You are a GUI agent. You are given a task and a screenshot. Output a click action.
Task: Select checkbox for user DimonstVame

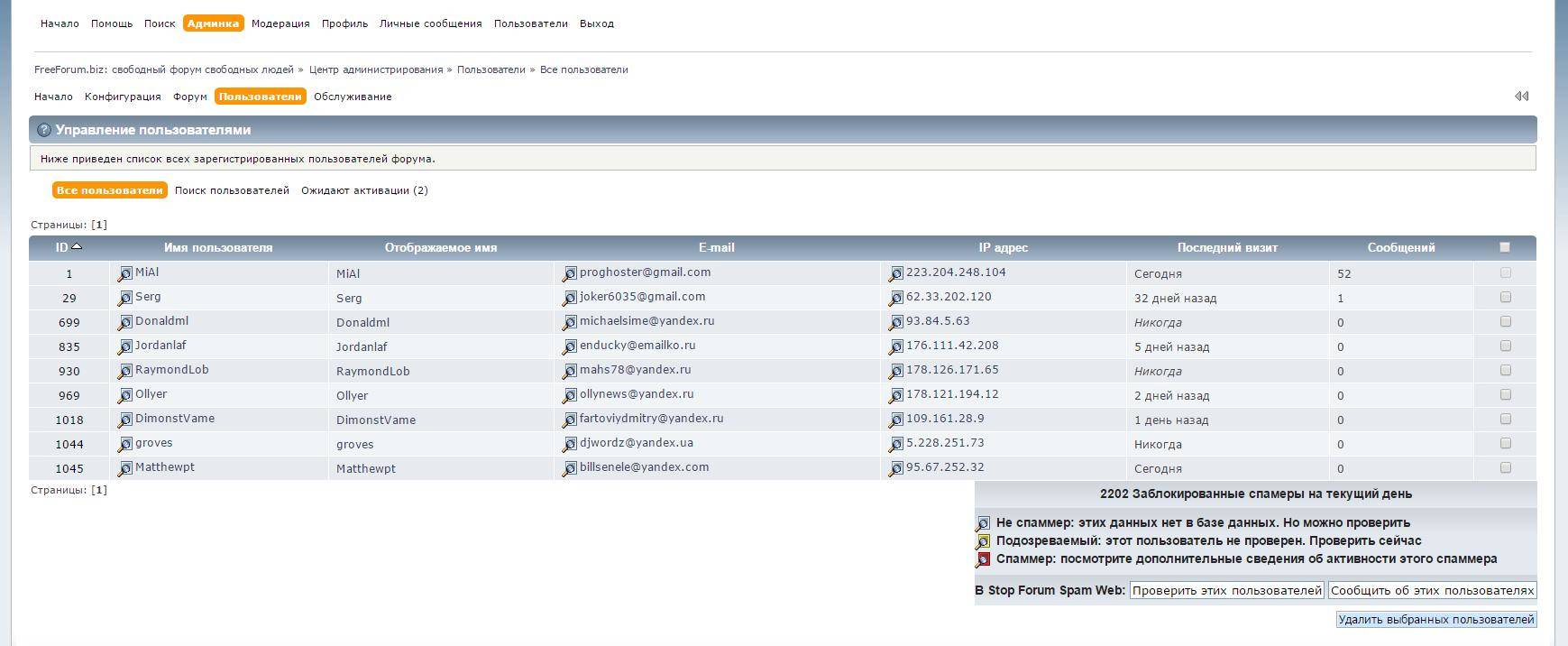[1505, 419]
